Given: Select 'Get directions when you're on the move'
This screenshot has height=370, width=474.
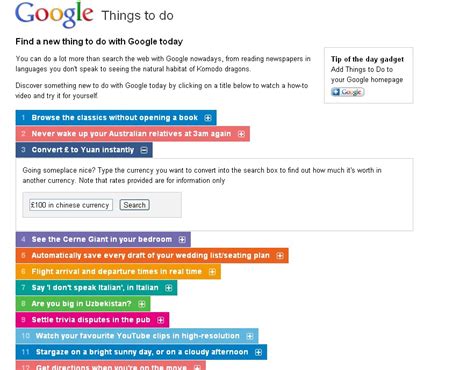Looking at the screenshot, I should pyautogui.click(x=111, y=367).
